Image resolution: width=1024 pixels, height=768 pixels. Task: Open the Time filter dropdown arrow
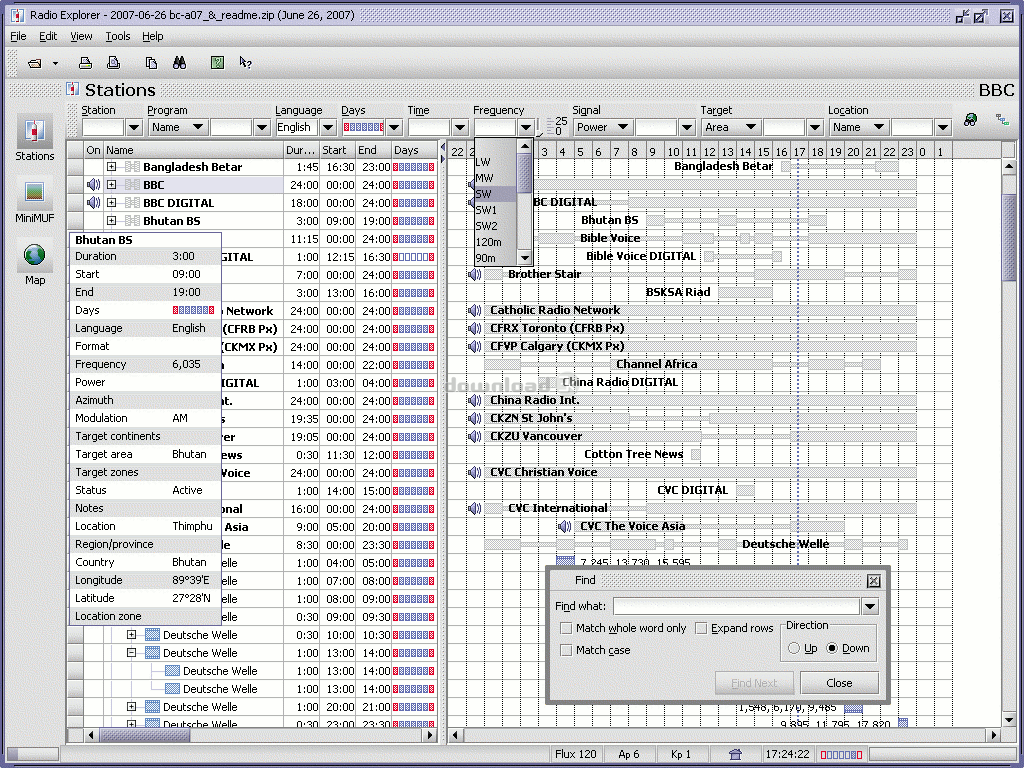[460, 127]
